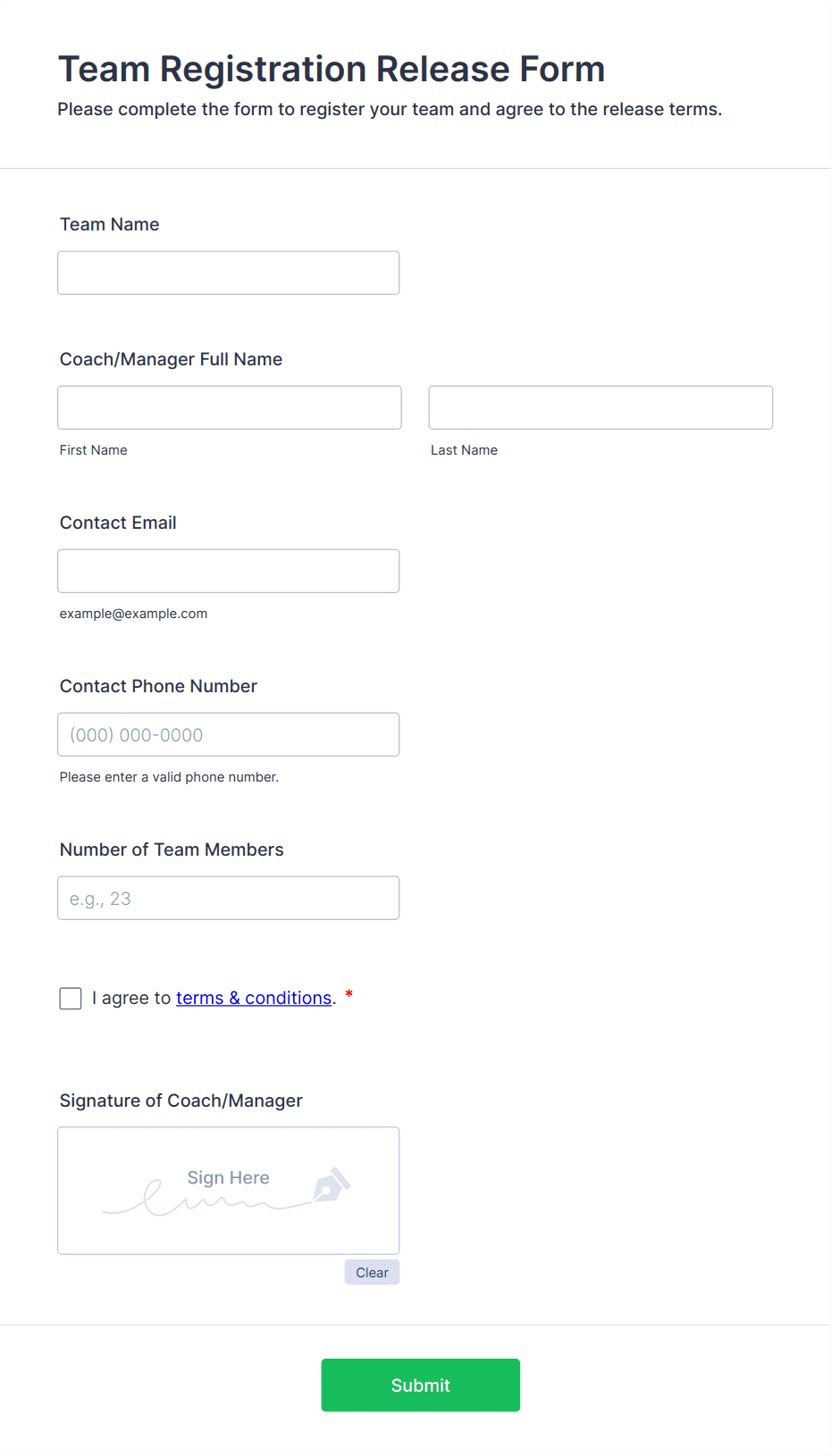Click the pen nib icon in signature box
The width and height of the screenshot is (831, 1456).
click(x=332, y=1184)
